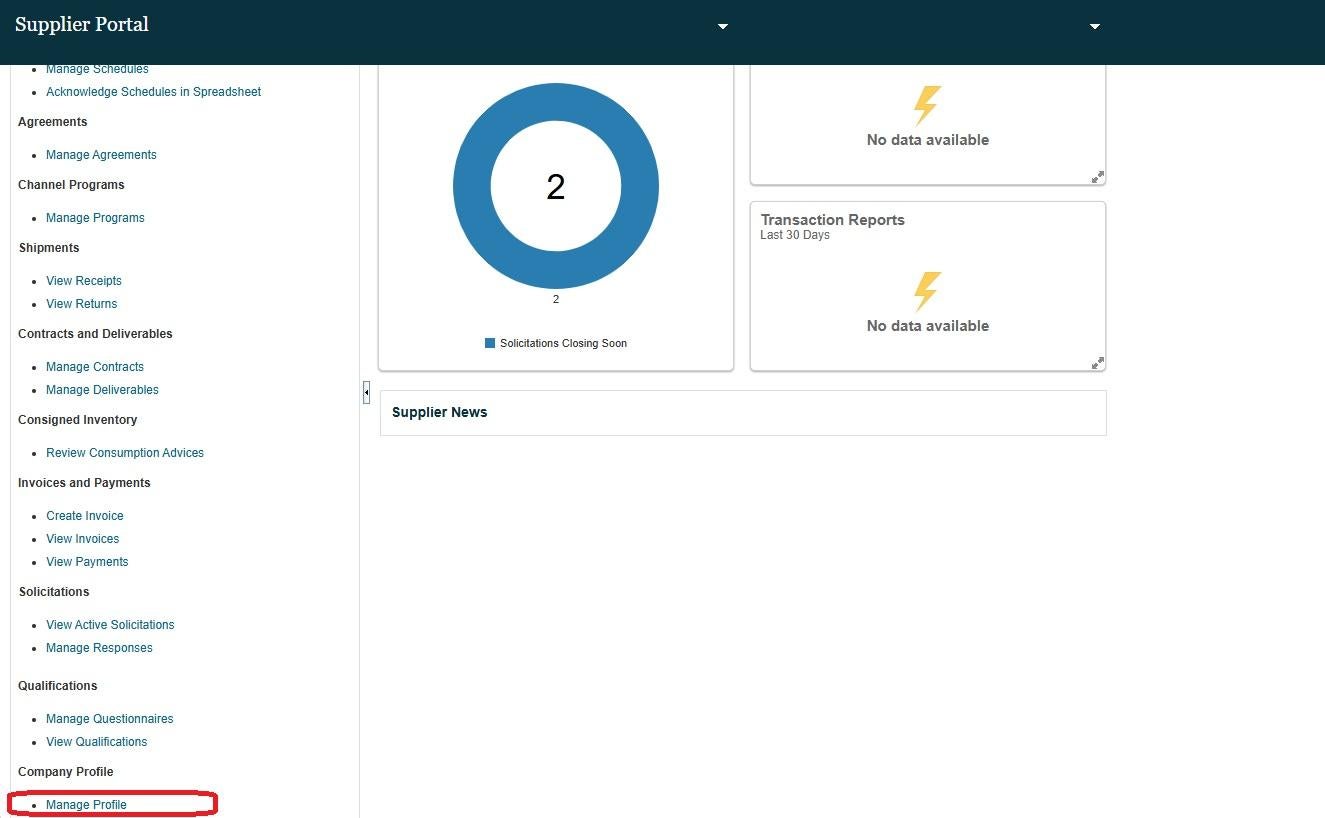
Task: Open the Manage Profile link
Action: [86, 805]
